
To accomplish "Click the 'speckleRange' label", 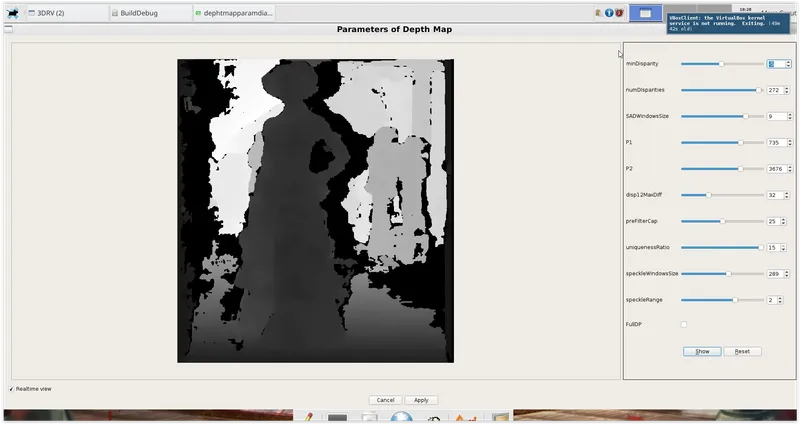I will [x=644, y=300].
